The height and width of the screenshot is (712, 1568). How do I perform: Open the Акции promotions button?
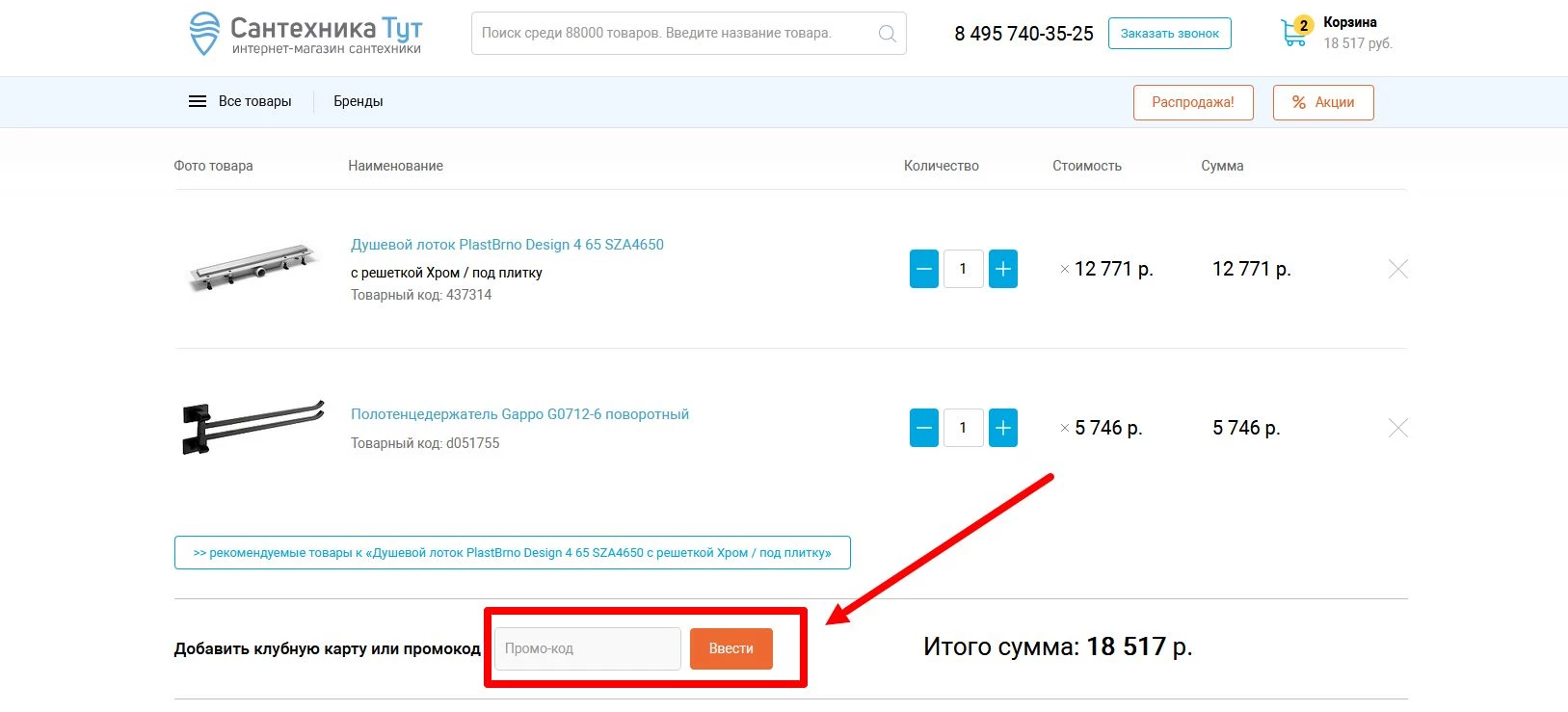1322,102
